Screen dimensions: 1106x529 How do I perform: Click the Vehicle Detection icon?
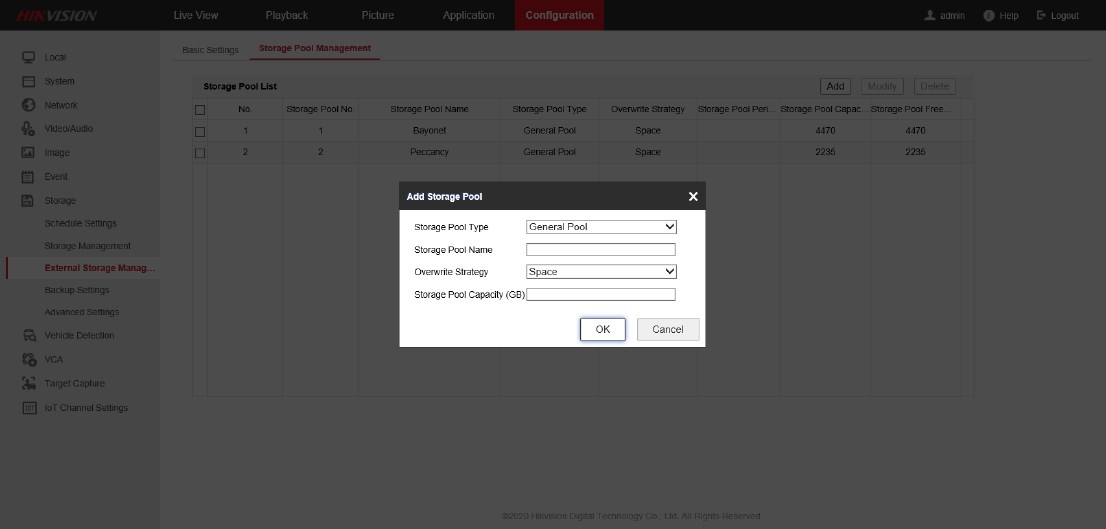29,336
